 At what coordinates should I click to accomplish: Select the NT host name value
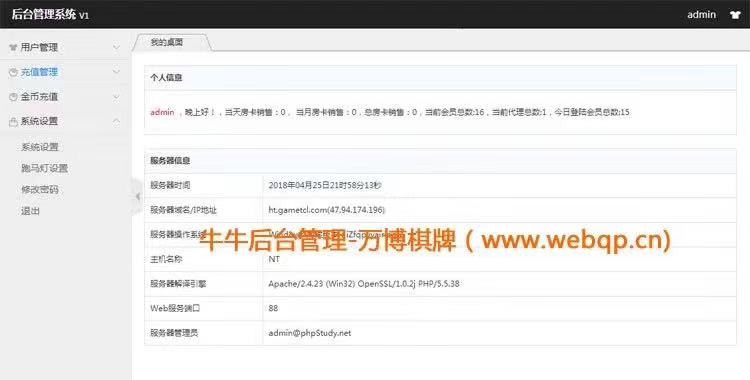tap(274, 259)
